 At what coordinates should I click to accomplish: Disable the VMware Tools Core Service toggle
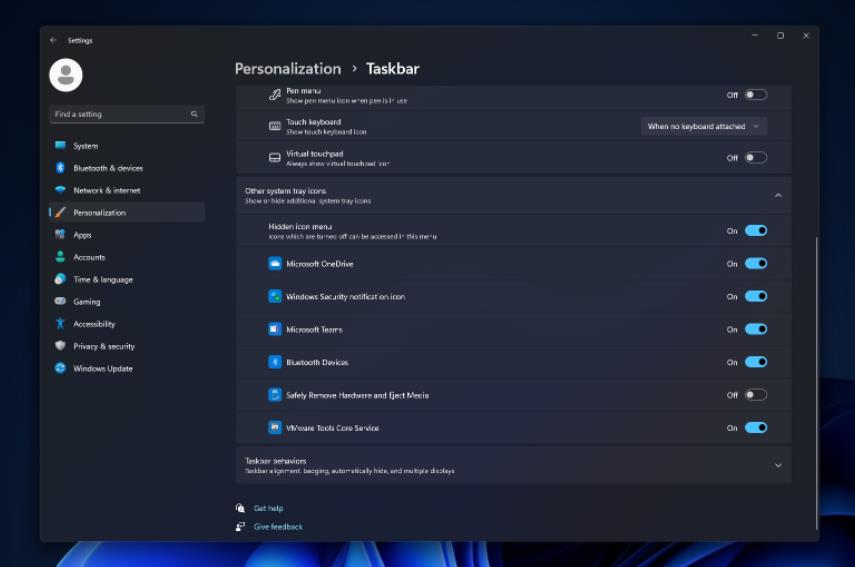click(756, 428)
